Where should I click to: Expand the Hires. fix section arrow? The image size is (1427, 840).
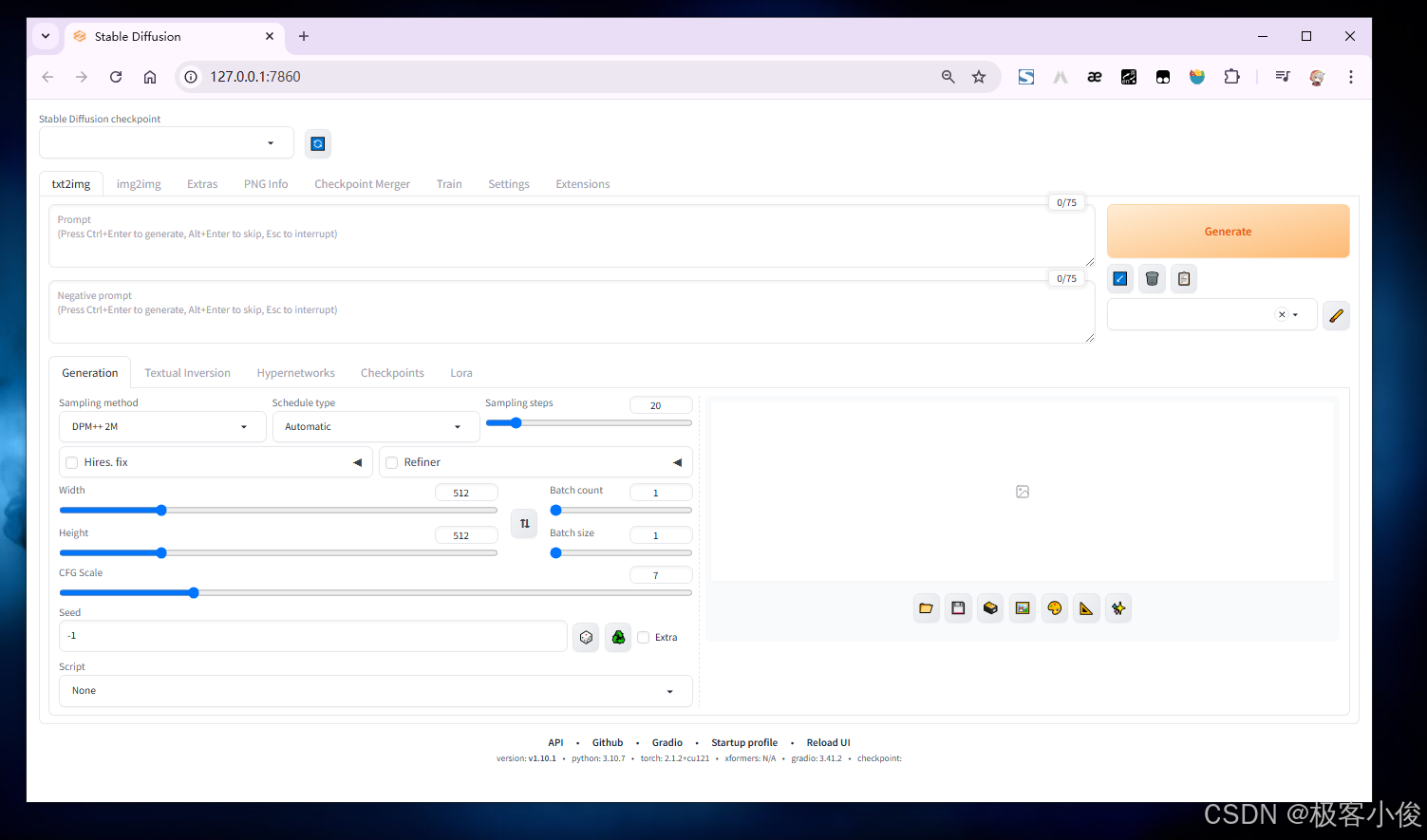pyautogui.click(x=357, y=462)
